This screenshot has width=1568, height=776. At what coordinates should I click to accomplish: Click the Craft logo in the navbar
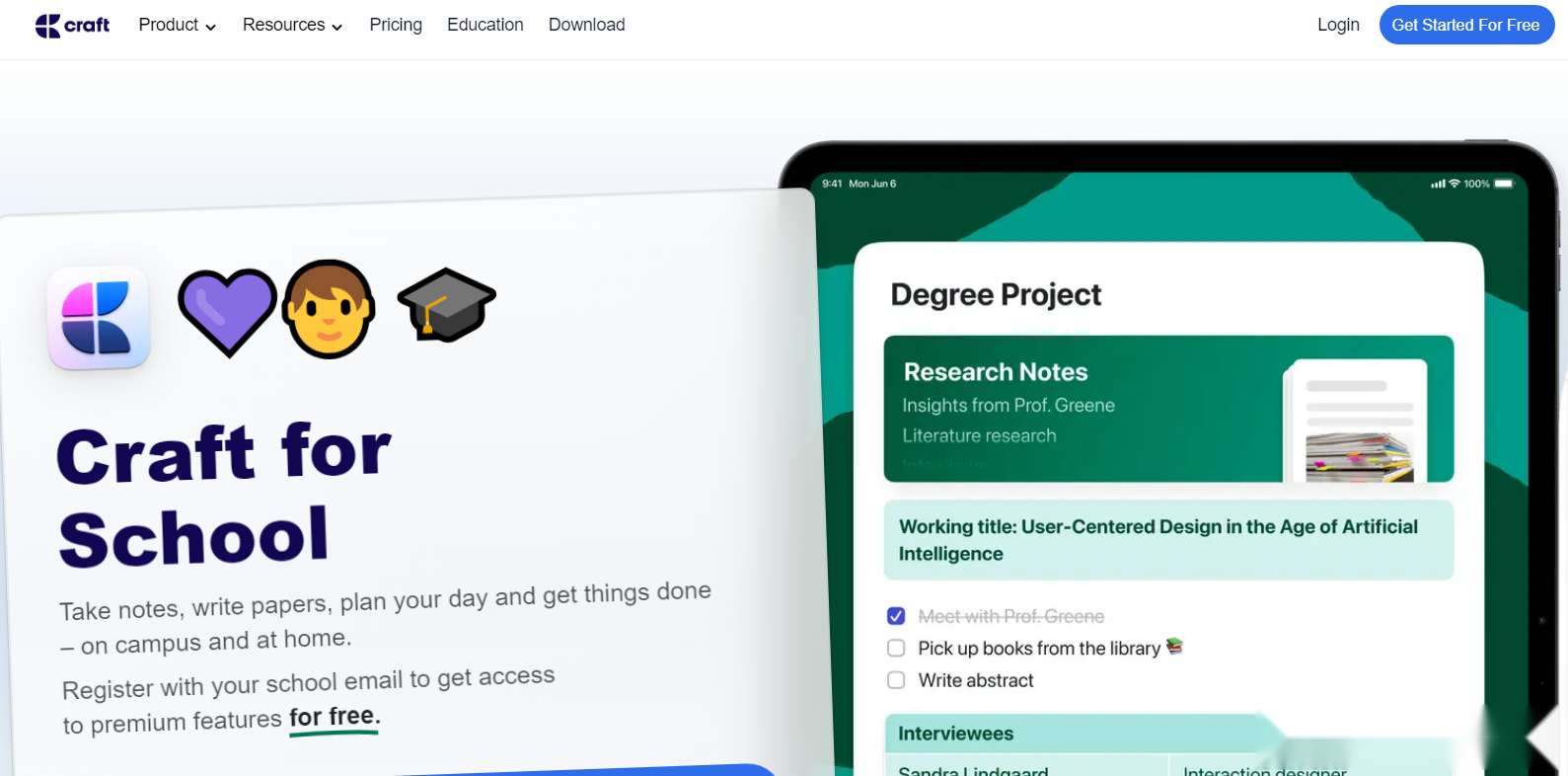tap(72, 25)
